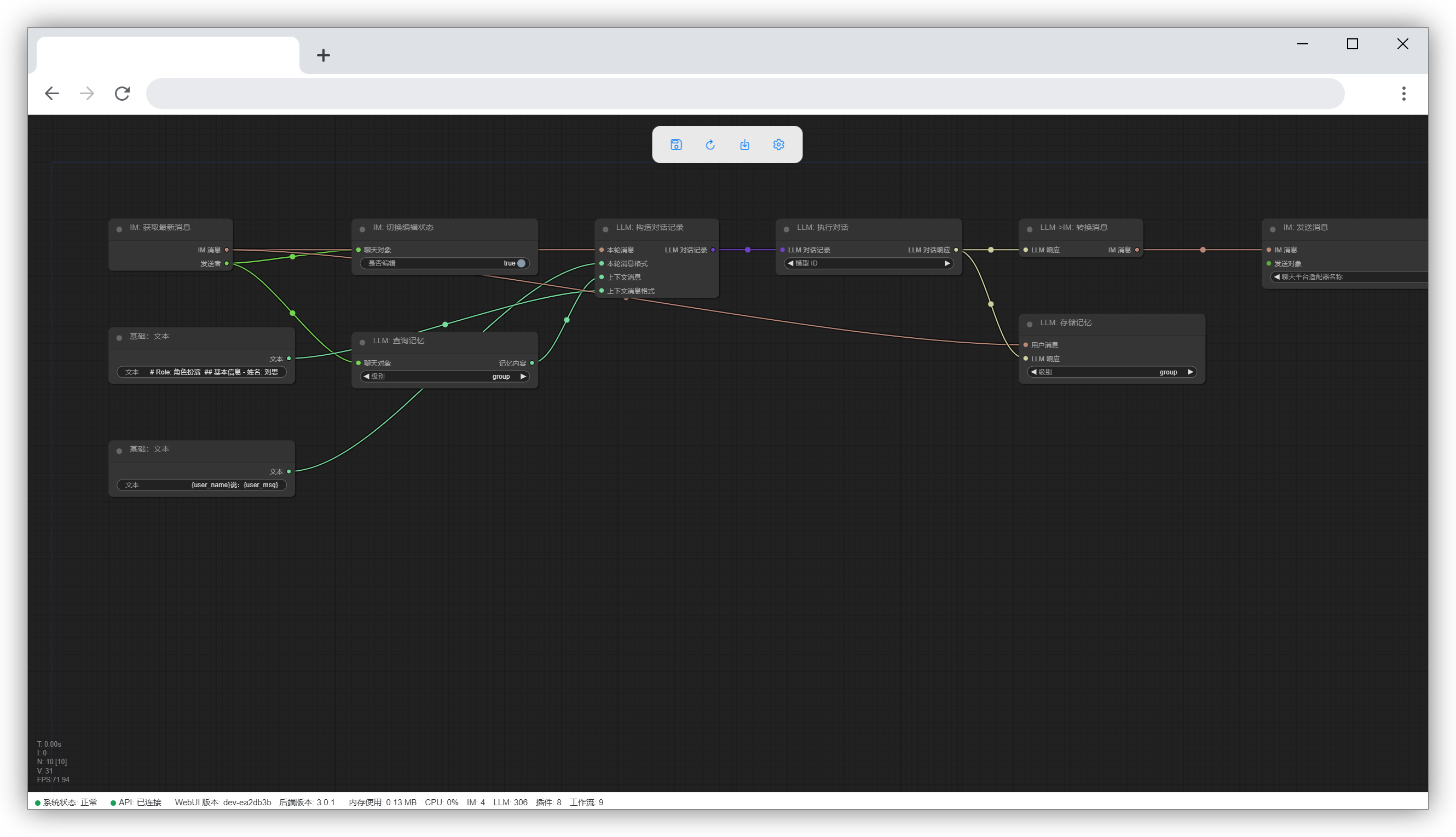The image size is (1456, 837).
Task: Click browser page reload button
Action: 123,94
